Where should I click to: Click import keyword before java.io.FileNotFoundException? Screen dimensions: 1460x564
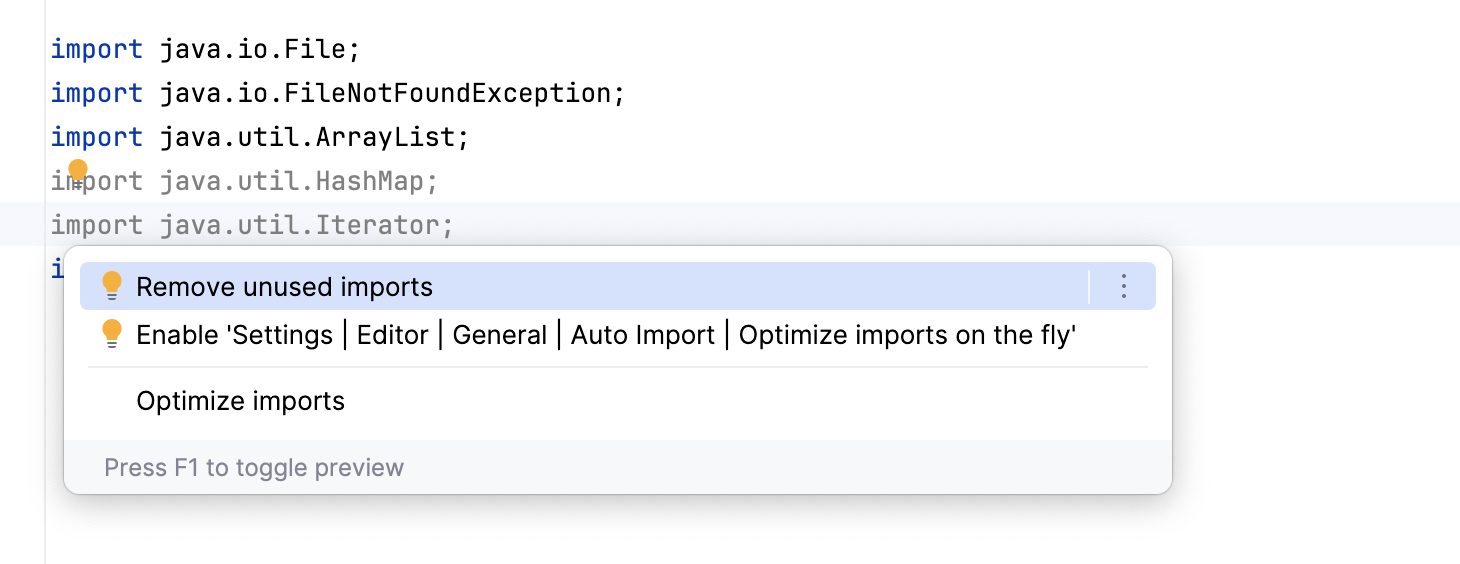(96, 93)
